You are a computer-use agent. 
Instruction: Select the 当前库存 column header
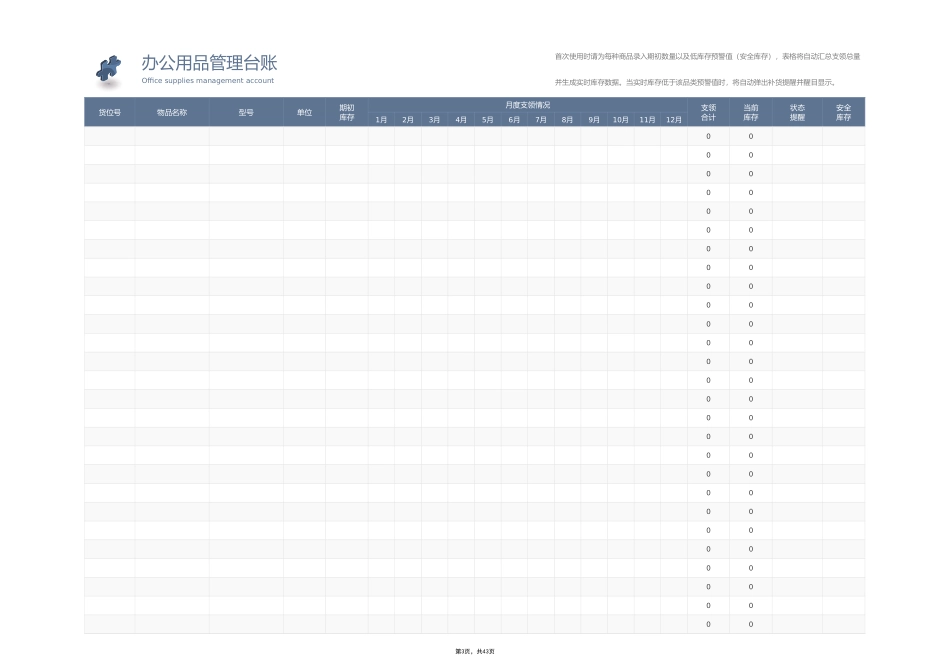[x=750, y=112]
